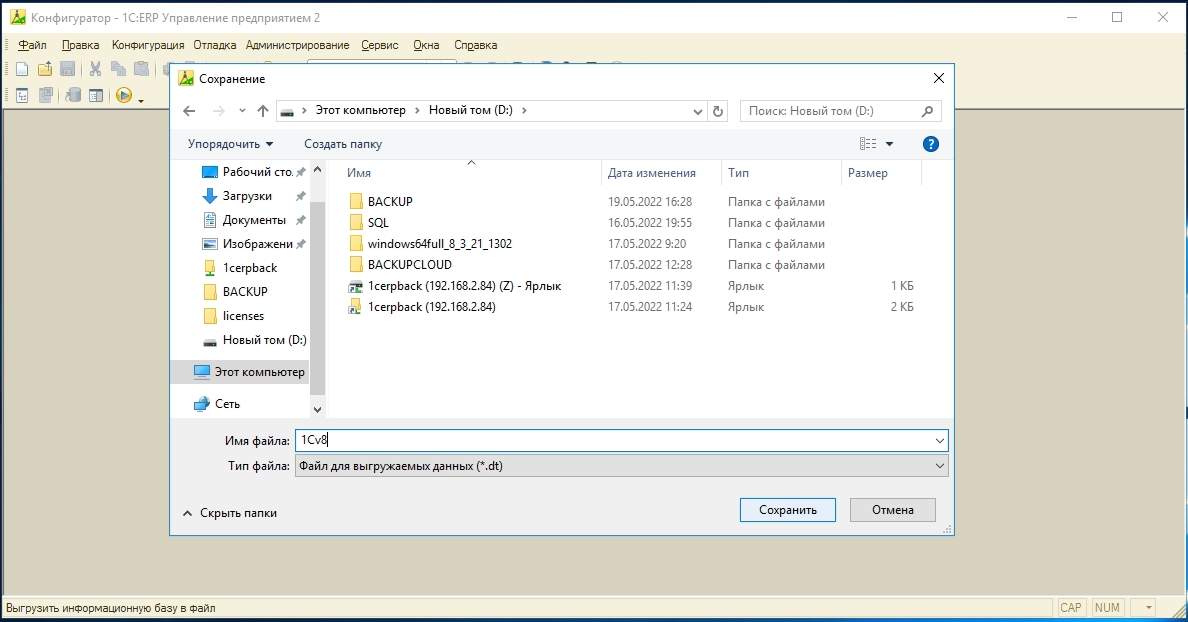Open the Администрирование menu
Viewport: 1188px width, 622px height.
pos(297,45)
